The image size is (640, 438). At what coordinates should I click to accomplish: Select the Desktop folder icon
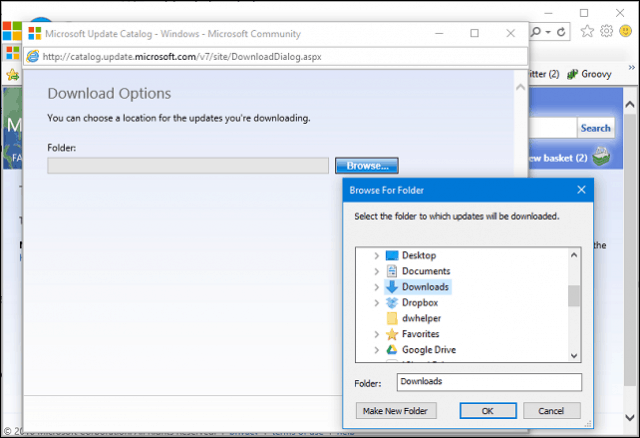click(392, 256)
